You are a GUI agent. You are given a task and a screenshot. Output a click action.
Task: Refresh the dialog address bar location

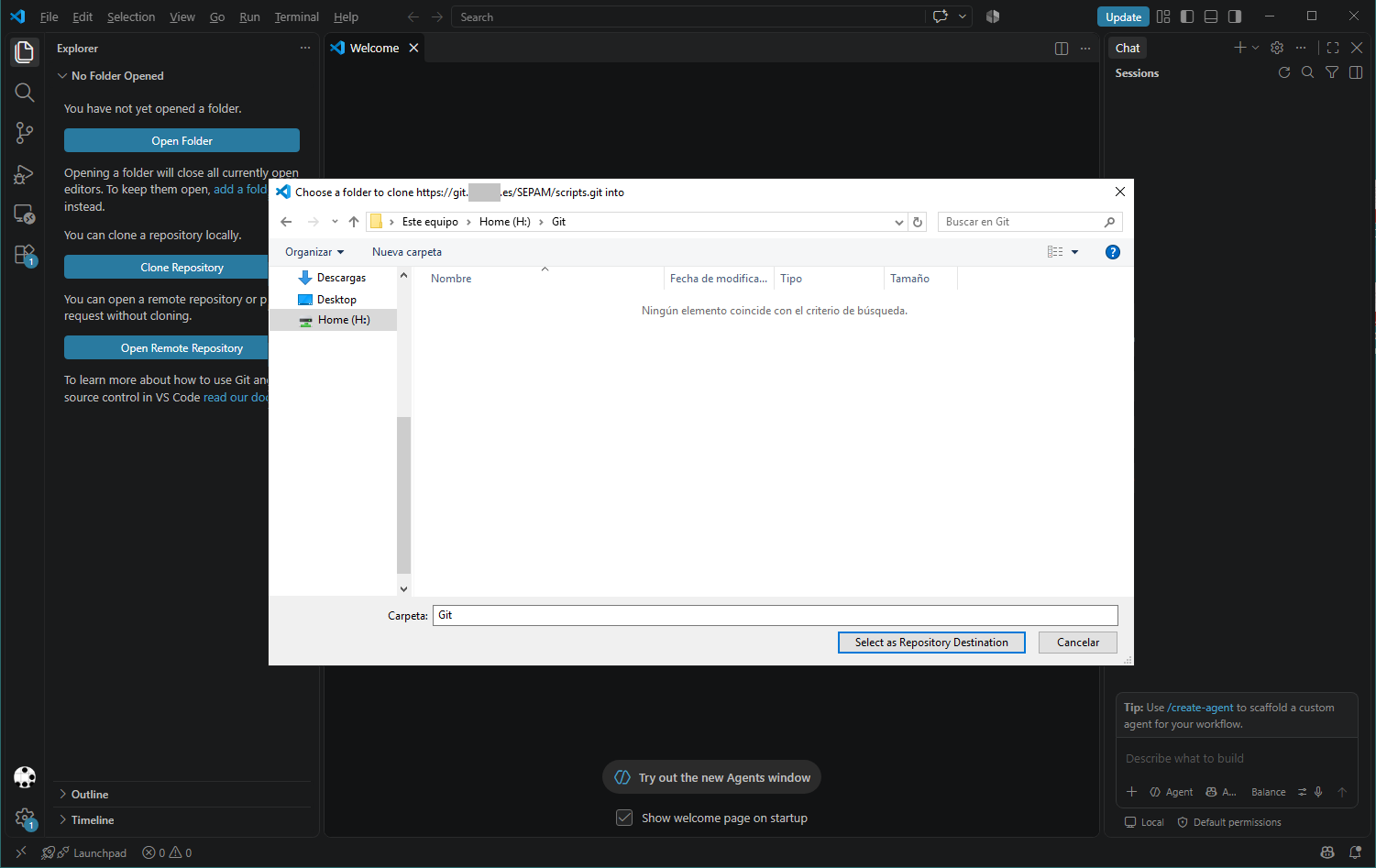tap(918, 222)
